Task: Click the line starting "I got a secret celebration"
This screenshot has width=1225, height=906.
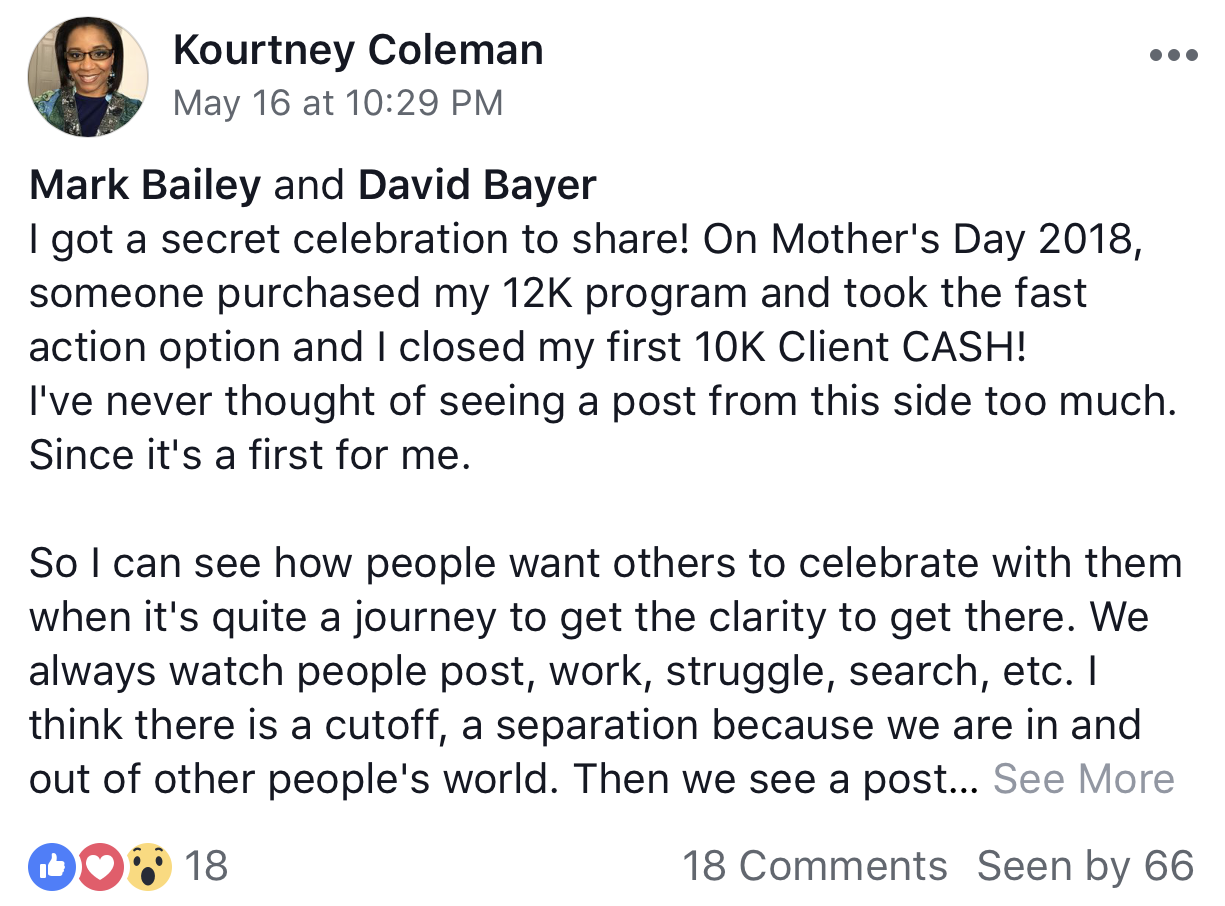Action: [x=585, y=239]
